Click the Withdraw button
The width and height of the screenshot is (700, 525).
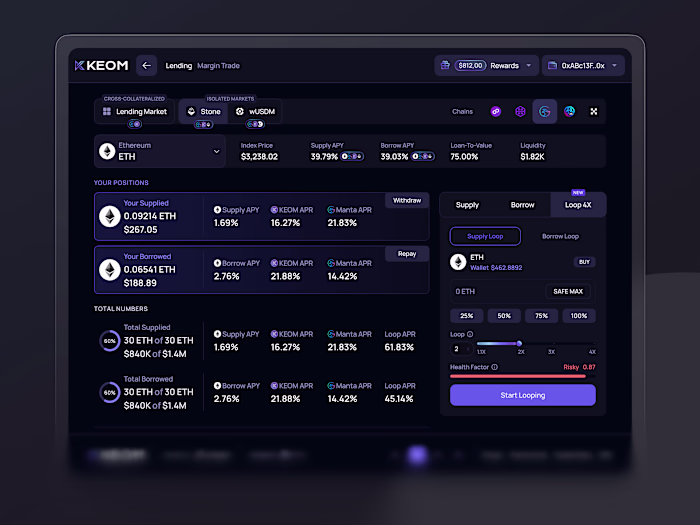407,200
